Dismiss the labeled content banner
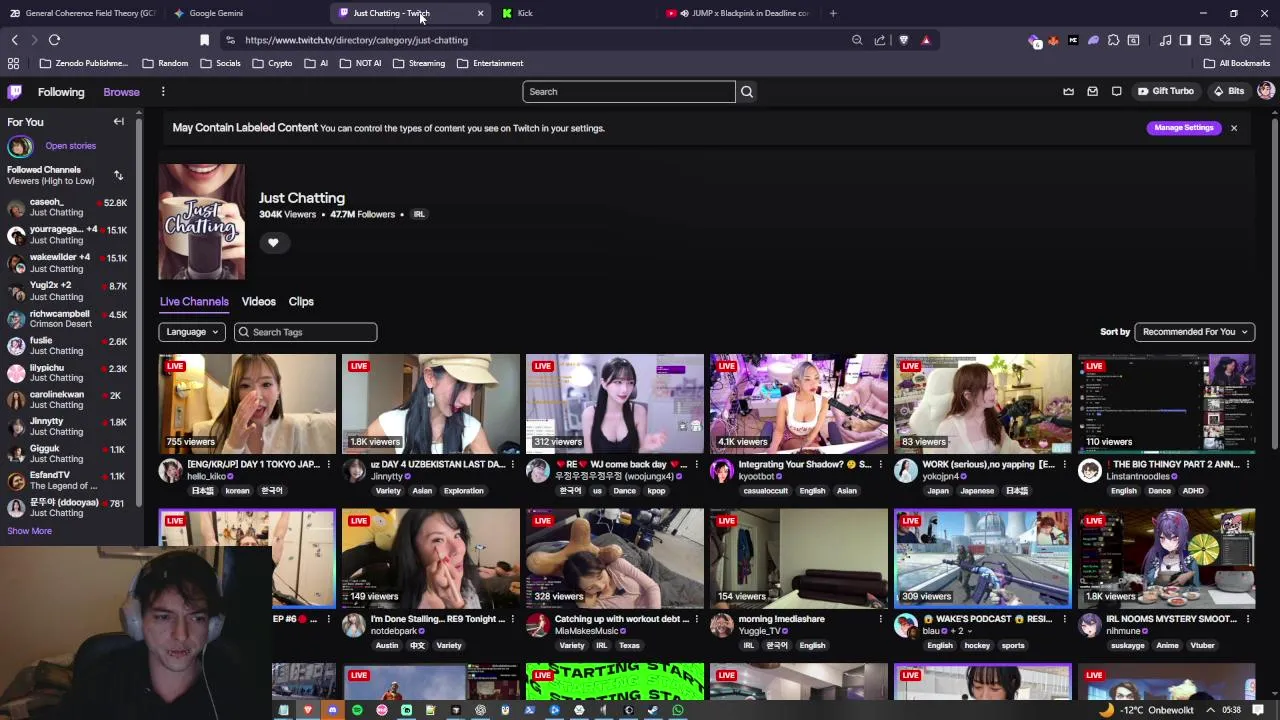 [x=1234, y=128]
